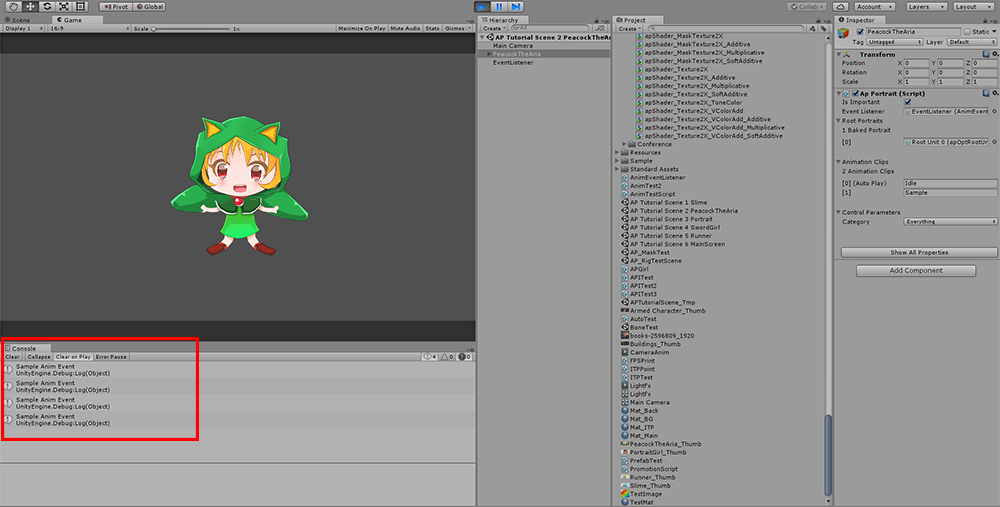
Task: Expand the Resources folder
Action: [617, 152]
